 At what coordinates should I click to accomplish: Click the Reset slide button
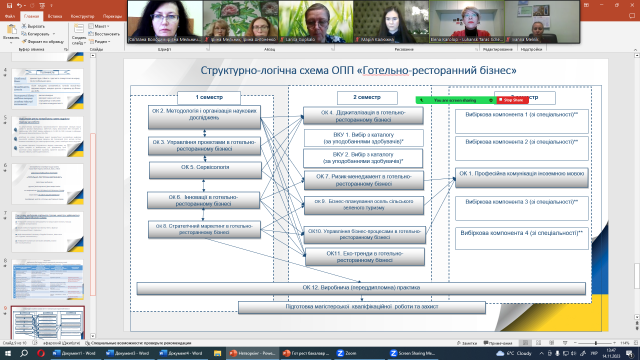(104, 34)
